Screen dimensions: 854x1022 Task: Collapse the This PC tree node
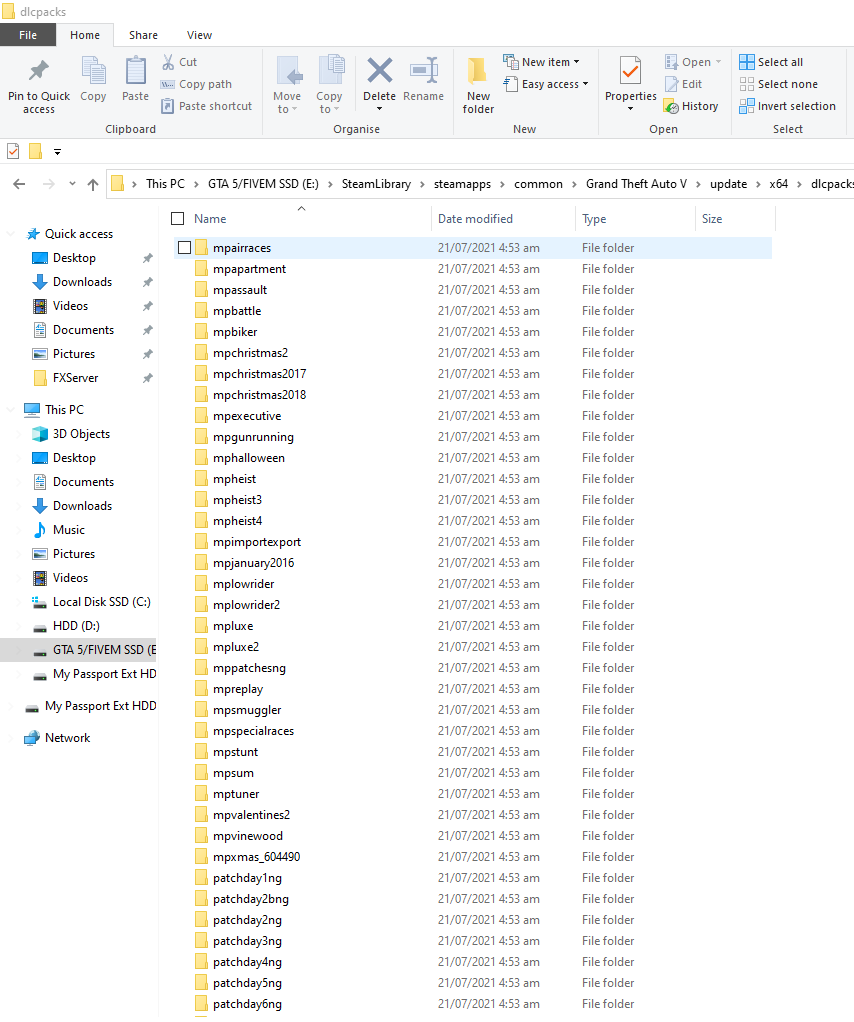pyautogui.click(x=11, y=410)
